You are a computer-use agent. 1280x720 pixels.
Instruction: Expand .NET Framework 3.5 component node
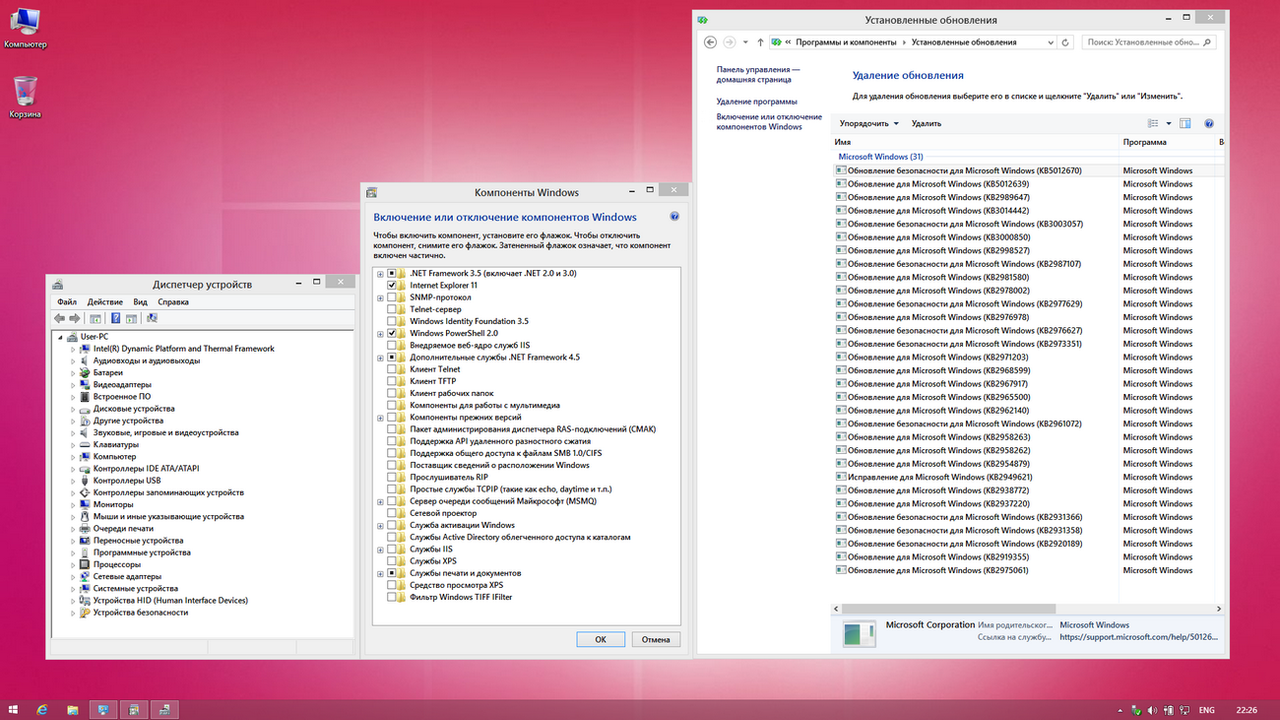[x=380, y=273]
